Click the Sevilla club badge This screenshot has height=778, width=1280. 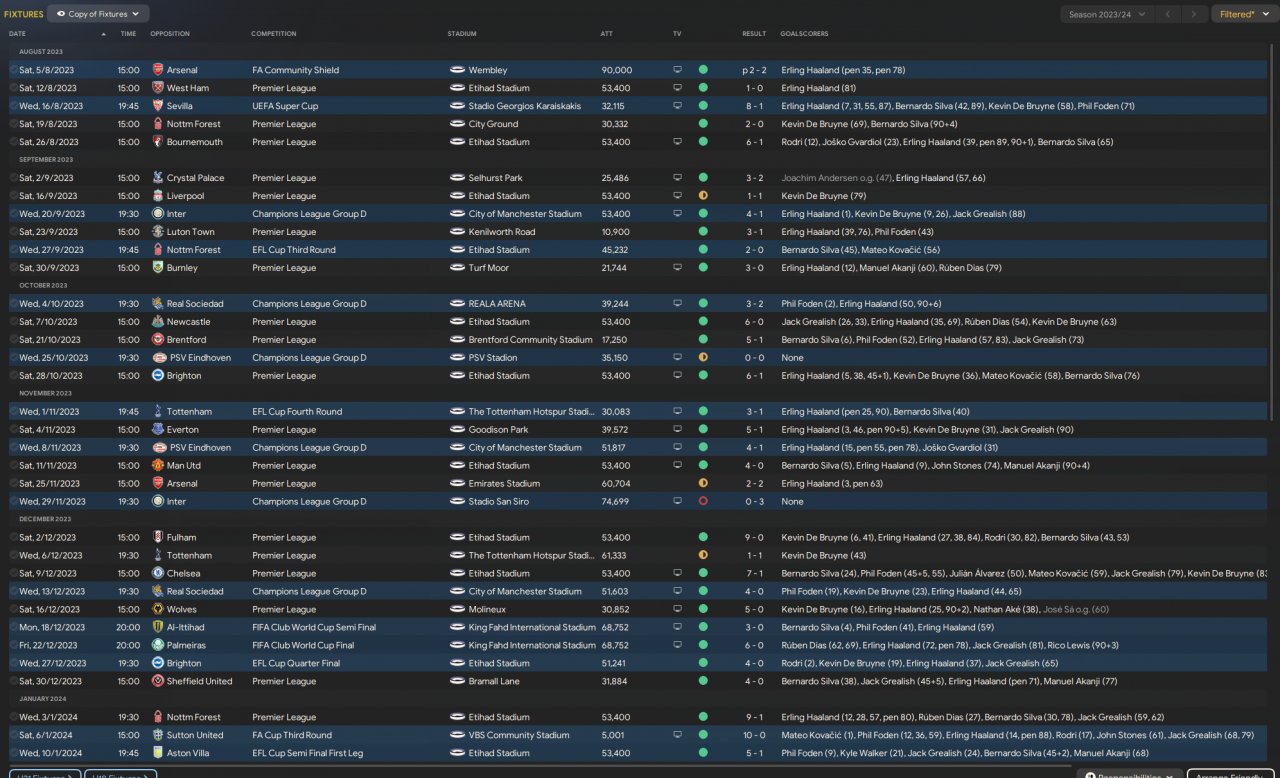pyautogui.click(x=157, y=106)
